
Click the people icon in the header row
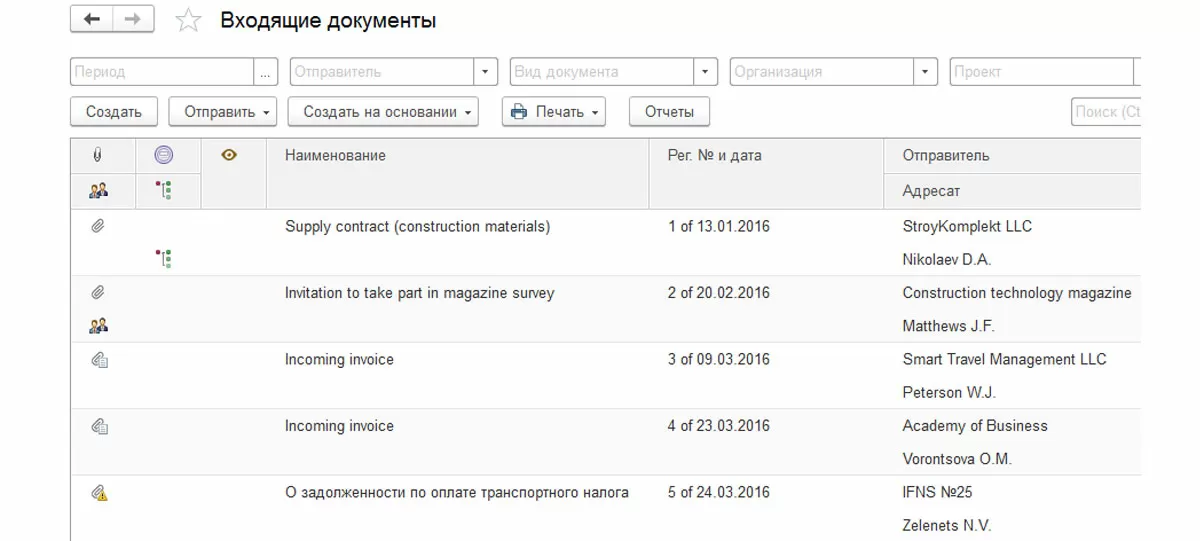coord(98,190)
